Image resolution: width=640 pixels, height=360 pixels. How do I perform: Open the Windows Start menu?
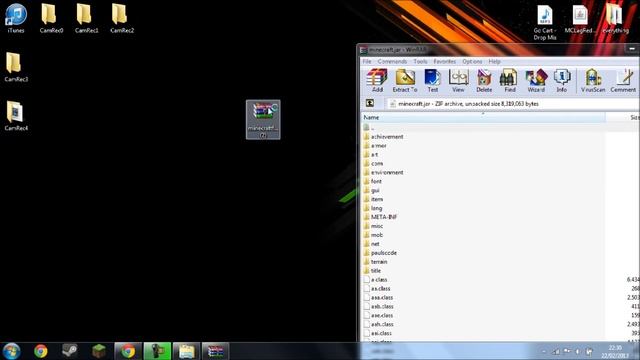[x=11, y=351]
